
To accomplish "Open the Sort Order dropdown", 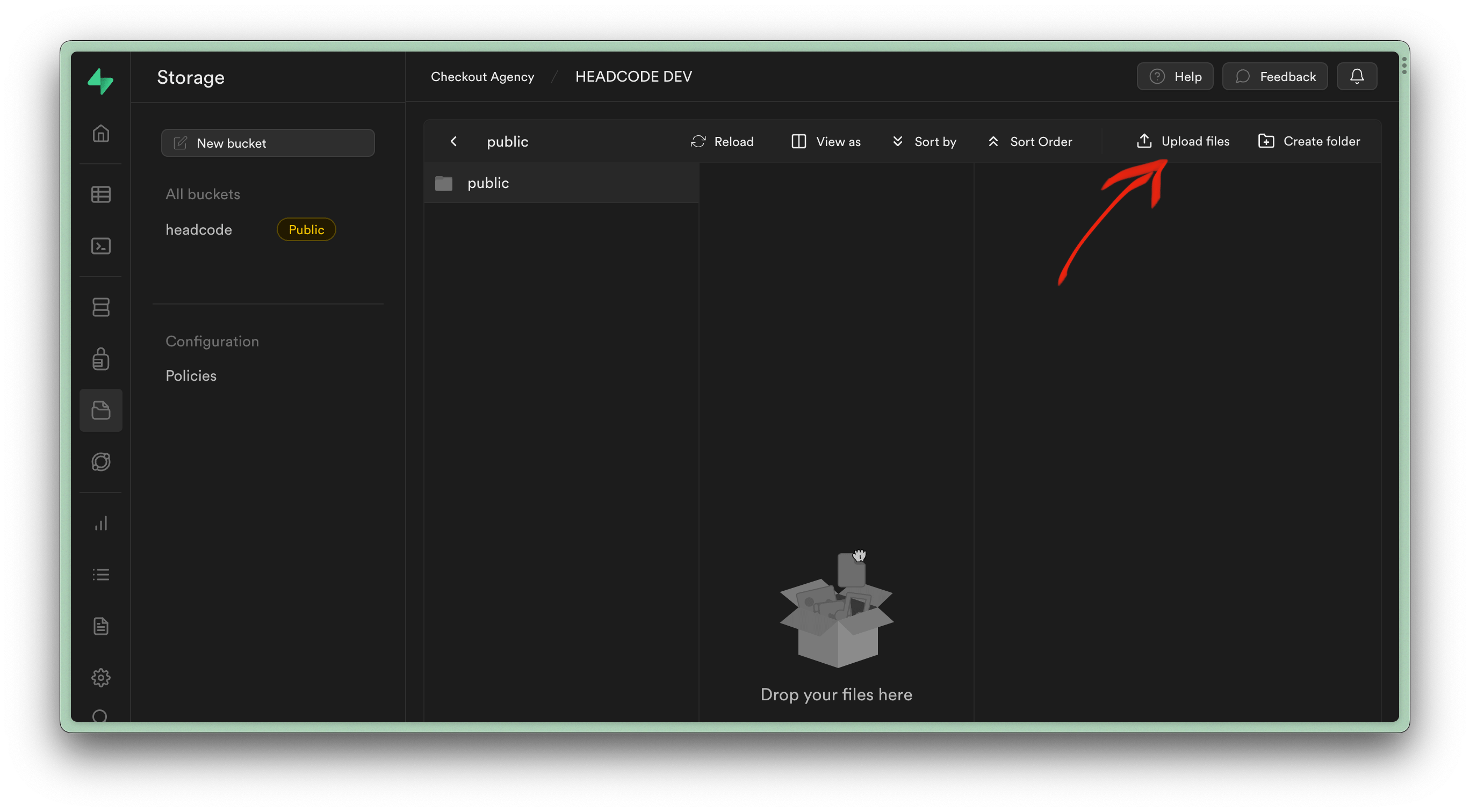I will (1029, 141).
